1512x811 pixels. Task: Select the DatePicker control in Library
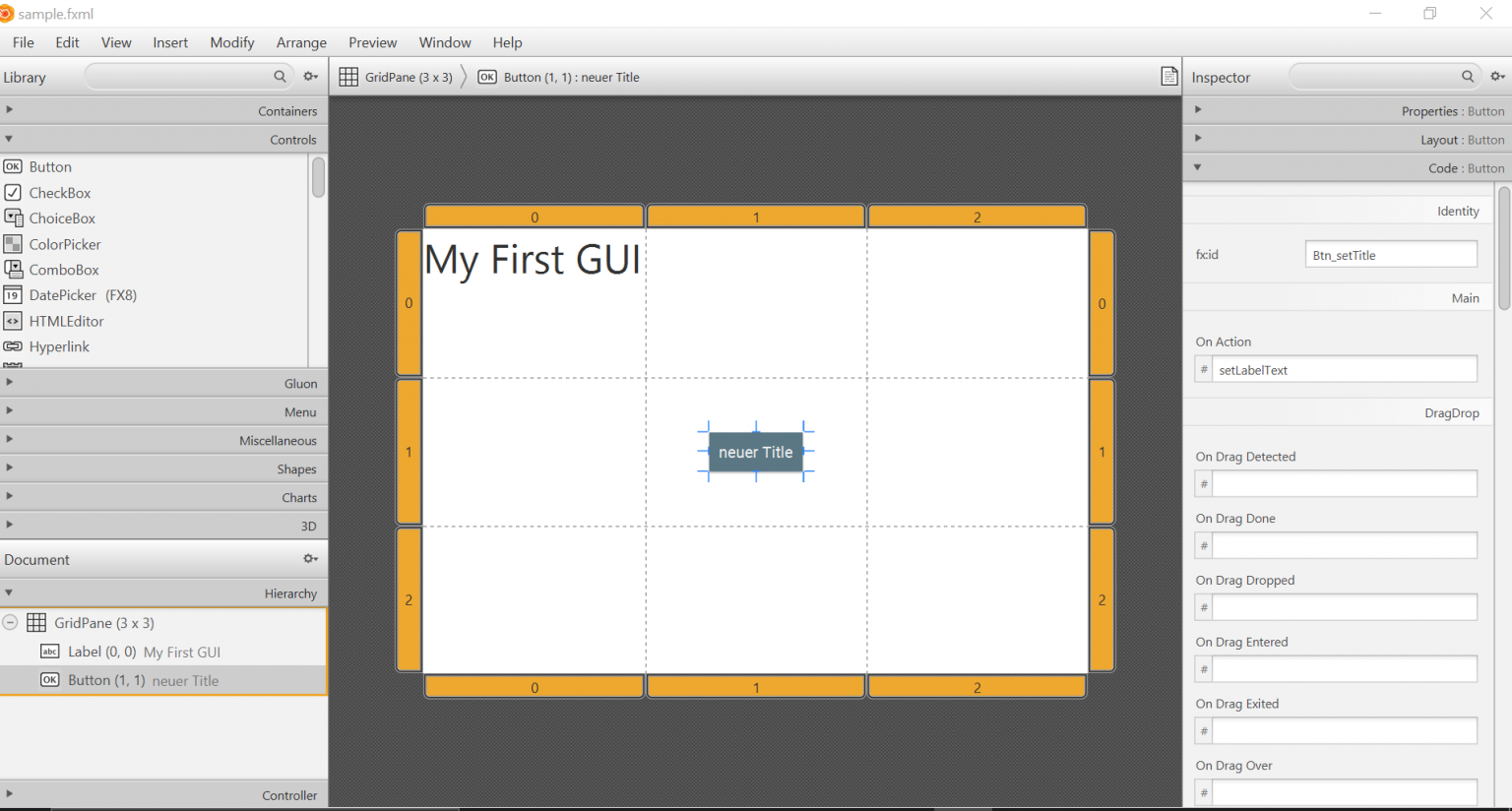pos(83,295)
